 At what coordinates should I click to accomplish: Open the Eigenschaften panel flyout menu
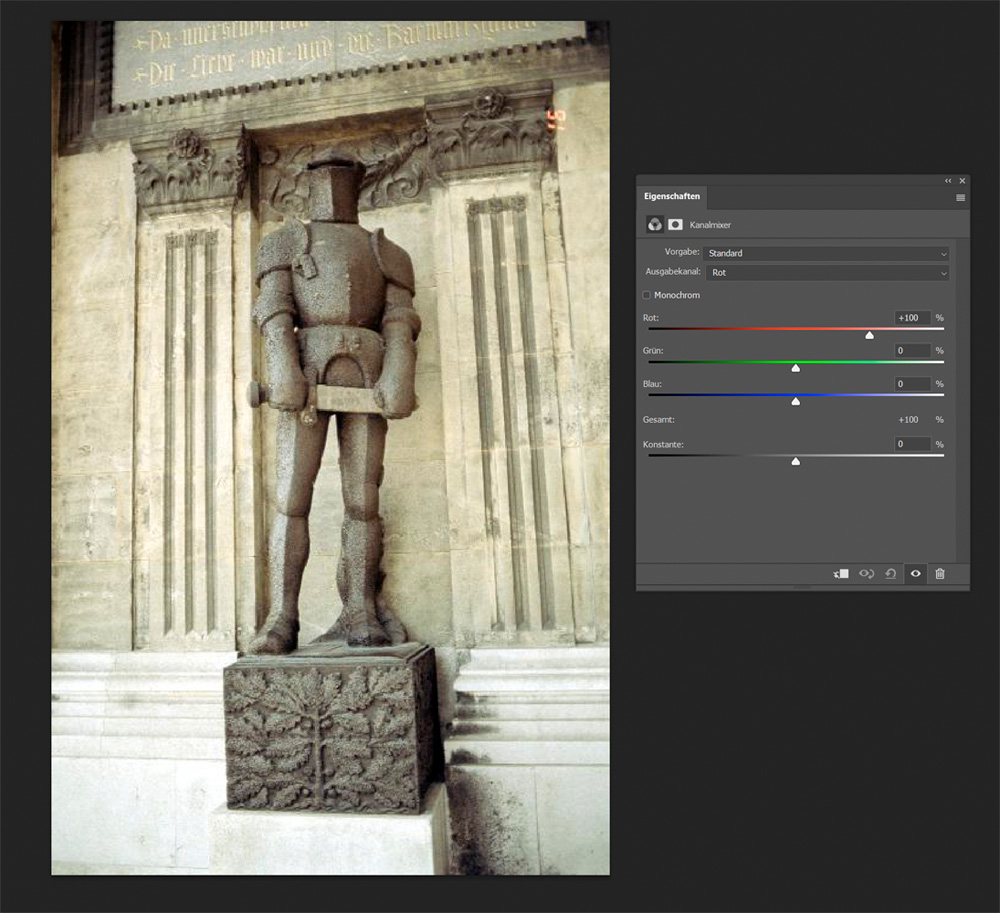coord(960,198)
